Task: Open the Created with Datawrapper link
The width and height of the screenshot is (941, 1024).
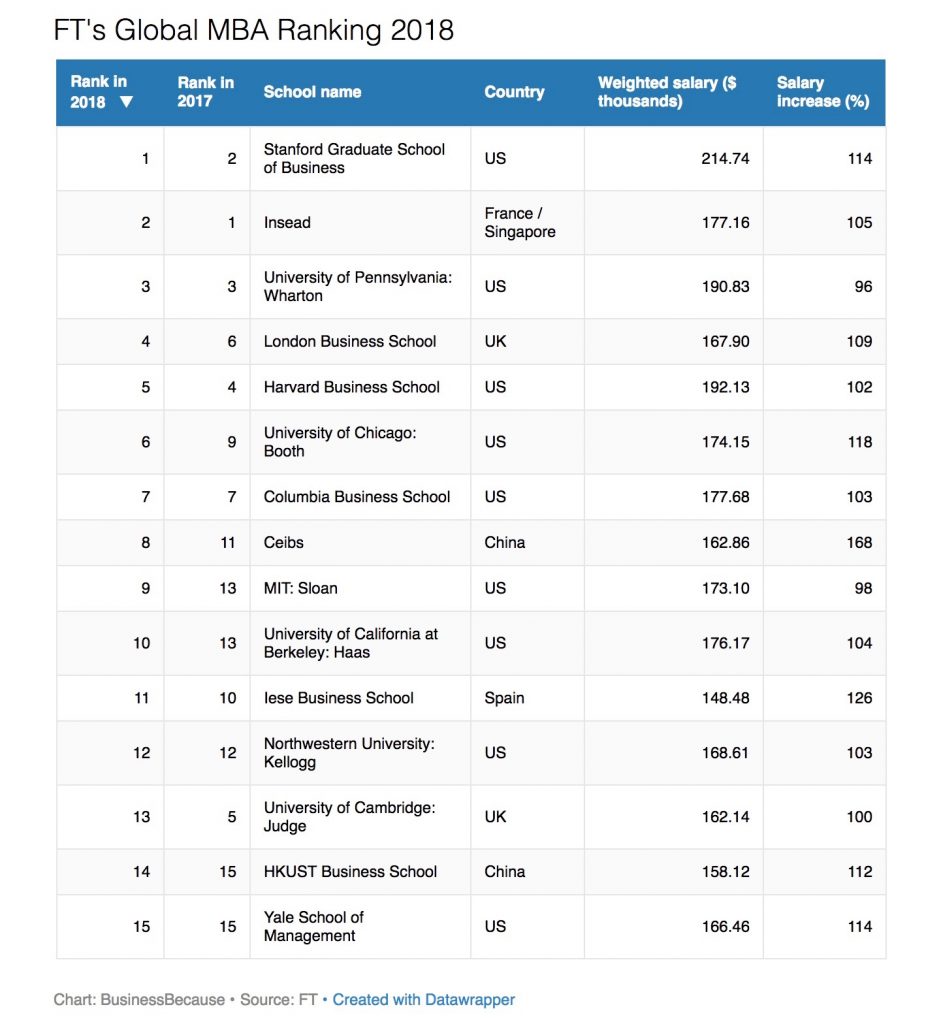Action: coord(424,999)
